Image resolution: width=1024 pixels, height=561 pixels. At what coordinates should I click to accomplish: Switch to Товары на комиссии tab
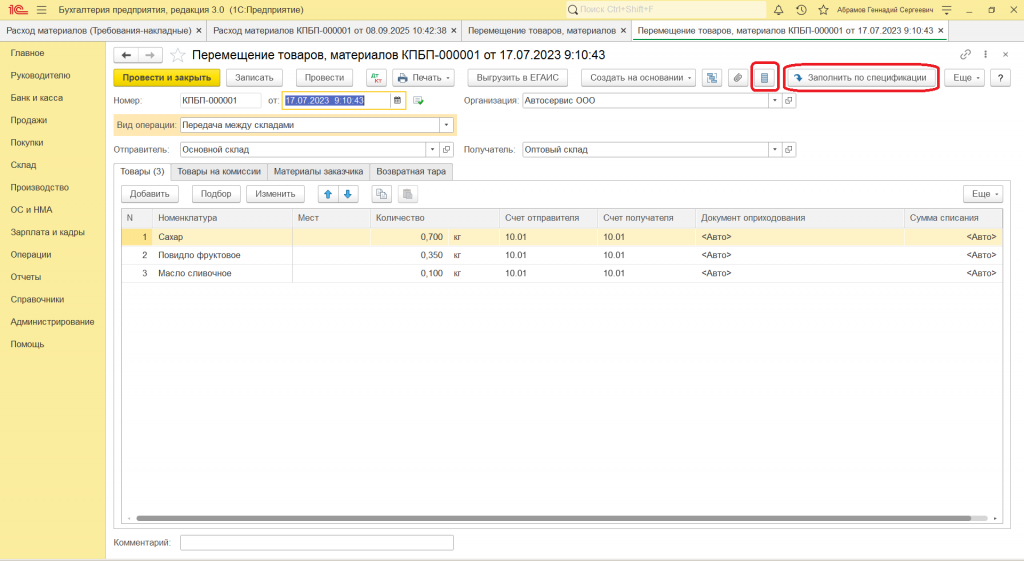point(218,171)
